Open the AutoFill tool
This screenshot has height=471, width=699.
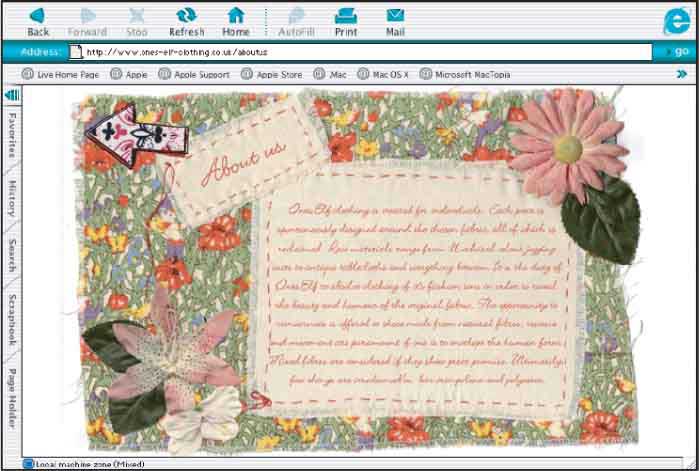click(297, 16)
